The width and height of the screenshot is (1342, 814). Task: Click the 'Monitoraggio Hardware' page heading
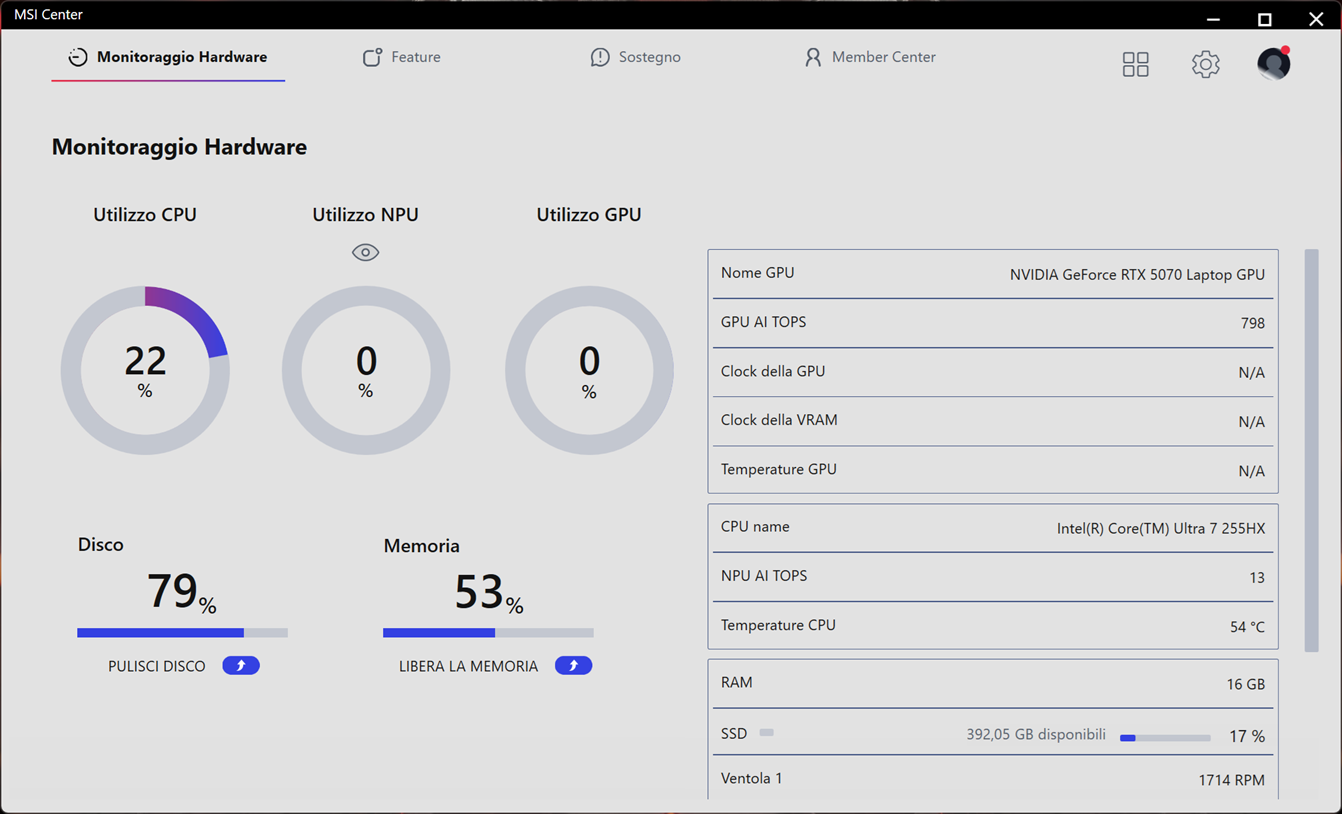click(179, 147)
